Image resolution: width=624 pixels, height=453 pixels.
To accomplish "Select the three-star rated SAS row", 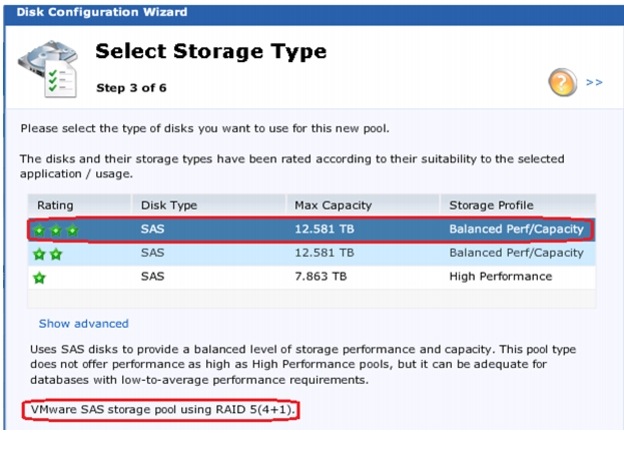I will click(312, 229).
